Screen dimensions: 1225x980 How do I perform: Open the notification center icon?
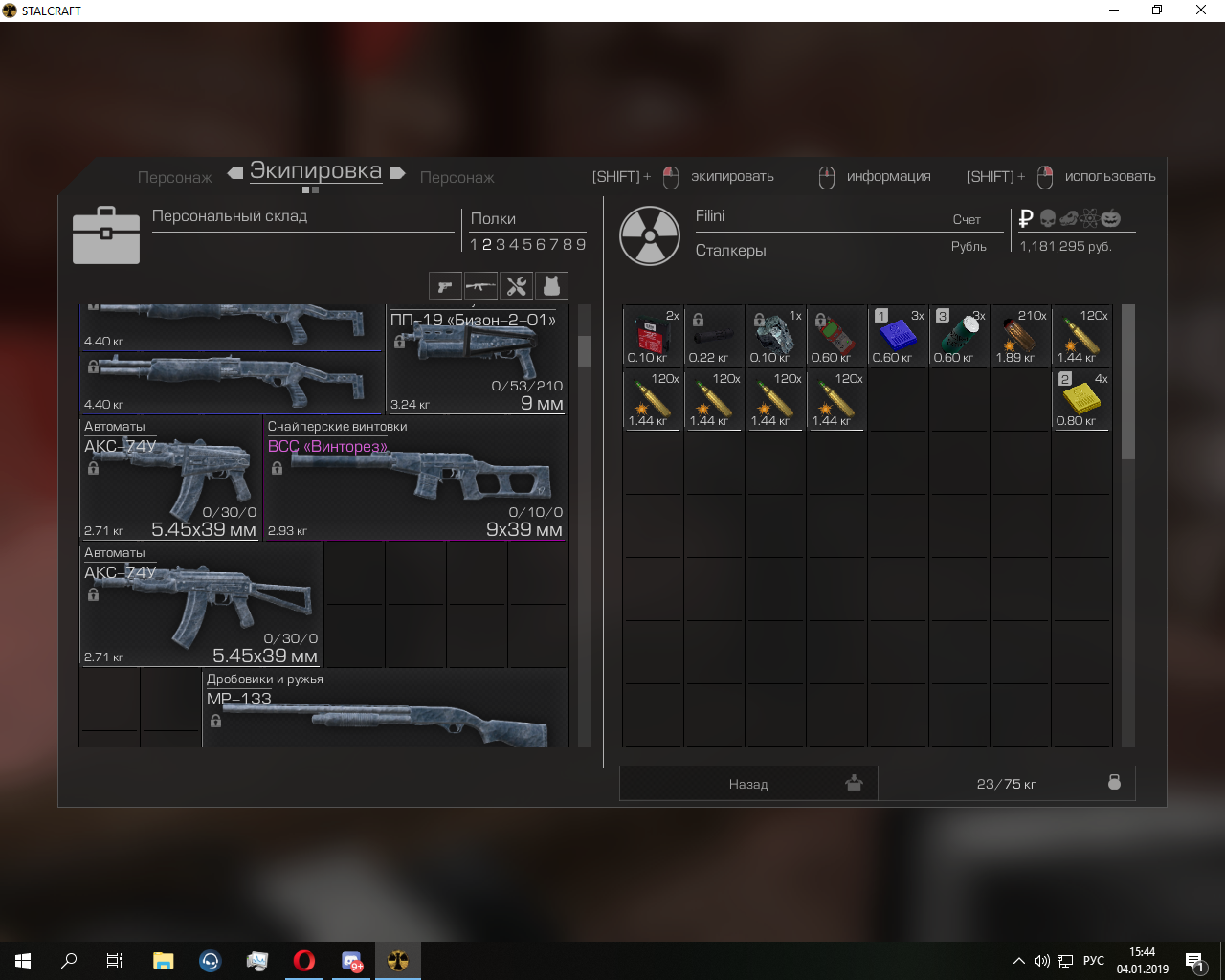click(x=1194, y=961)
